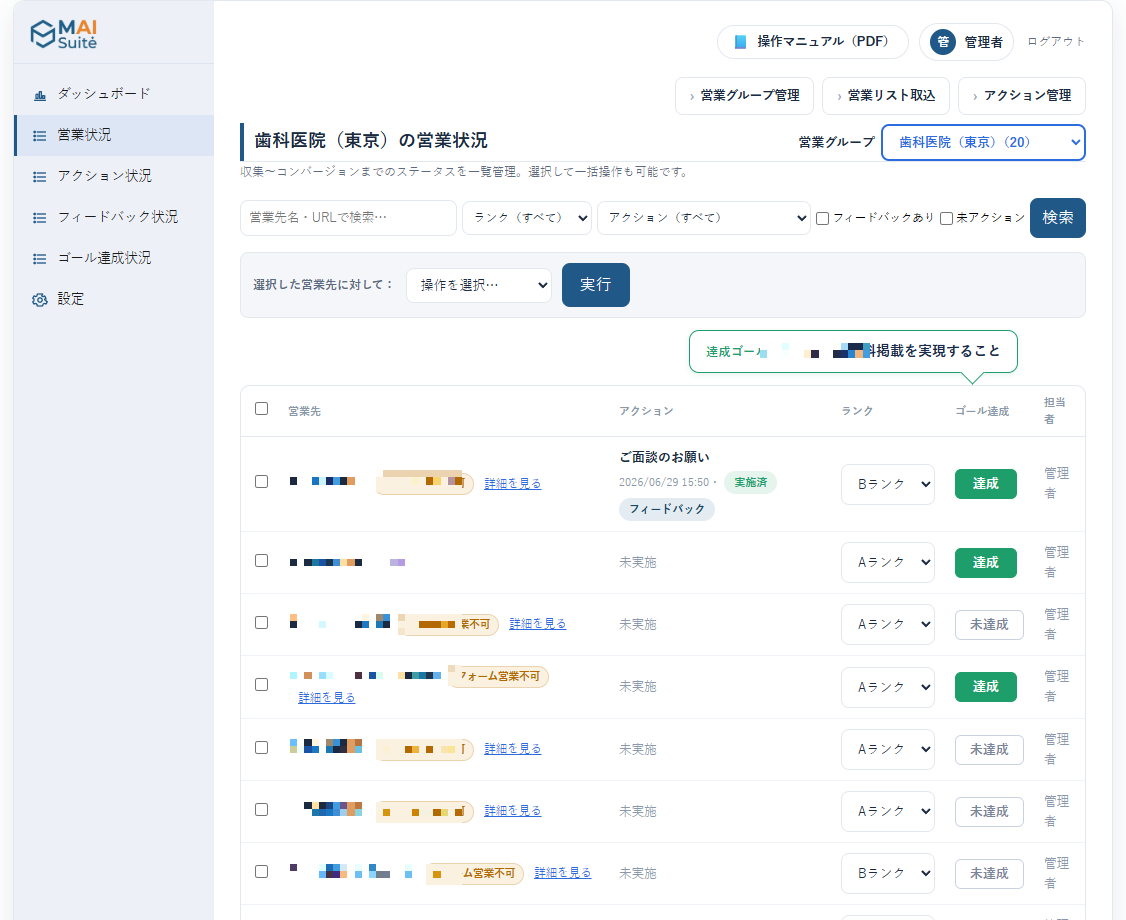Screen dimensions: 1126x920
Task: Click the ログアウト link
Action: (x=1055, y=42)
